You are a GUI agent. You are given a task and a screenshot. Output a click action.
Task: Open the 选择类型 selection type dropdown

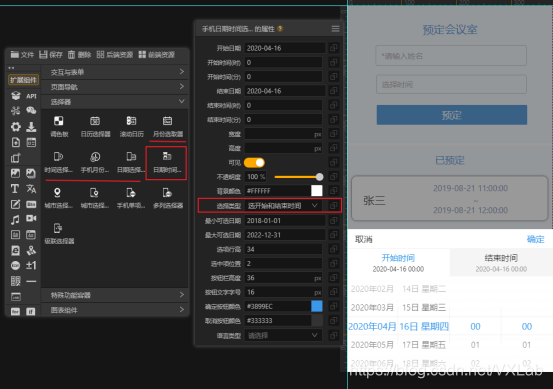pyautogui.click(x=283, y=206)
